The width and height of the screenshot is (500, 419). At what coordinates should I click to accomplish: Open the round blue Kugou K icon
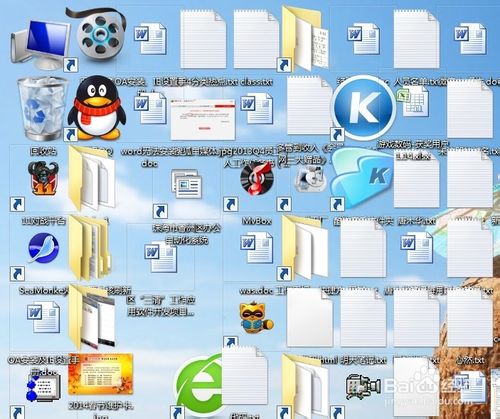pos(364,108)
